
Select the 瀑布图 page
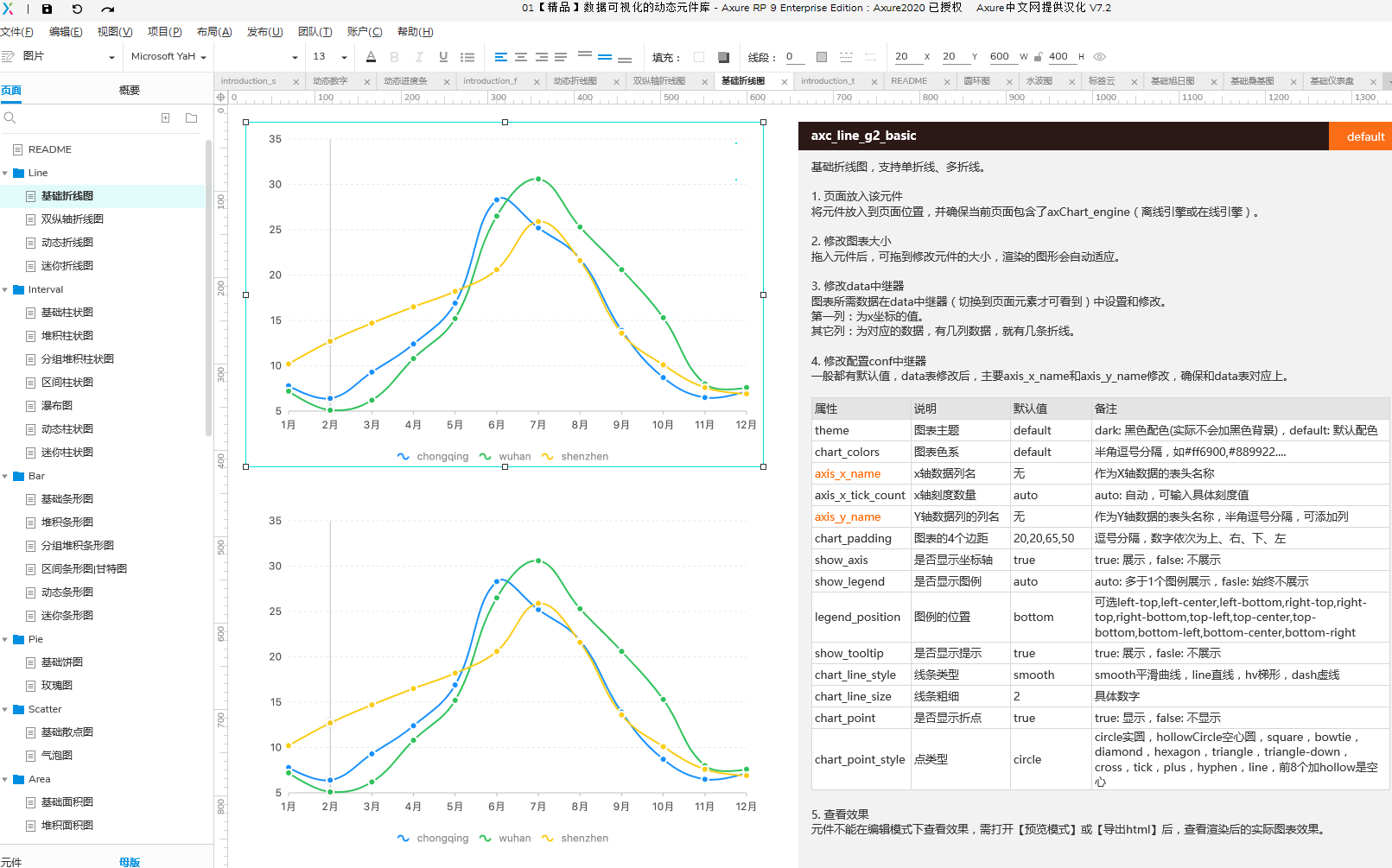tap(57, 406)
